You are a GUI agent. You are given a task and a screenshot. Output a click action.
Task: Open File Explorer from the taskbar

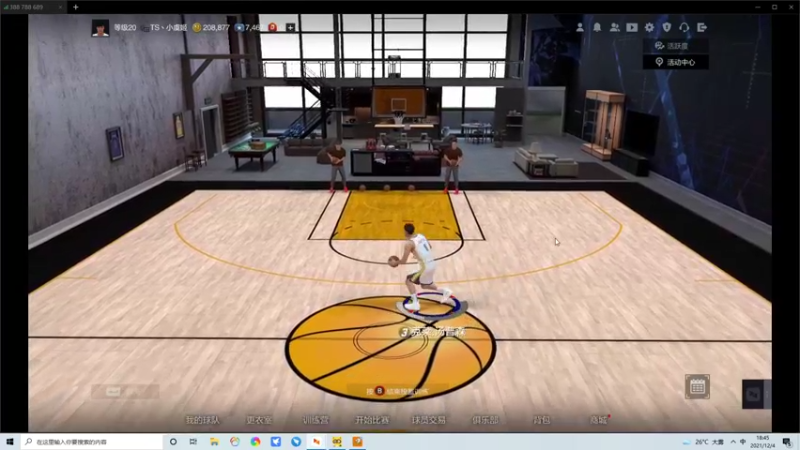[x=214, y=441]
